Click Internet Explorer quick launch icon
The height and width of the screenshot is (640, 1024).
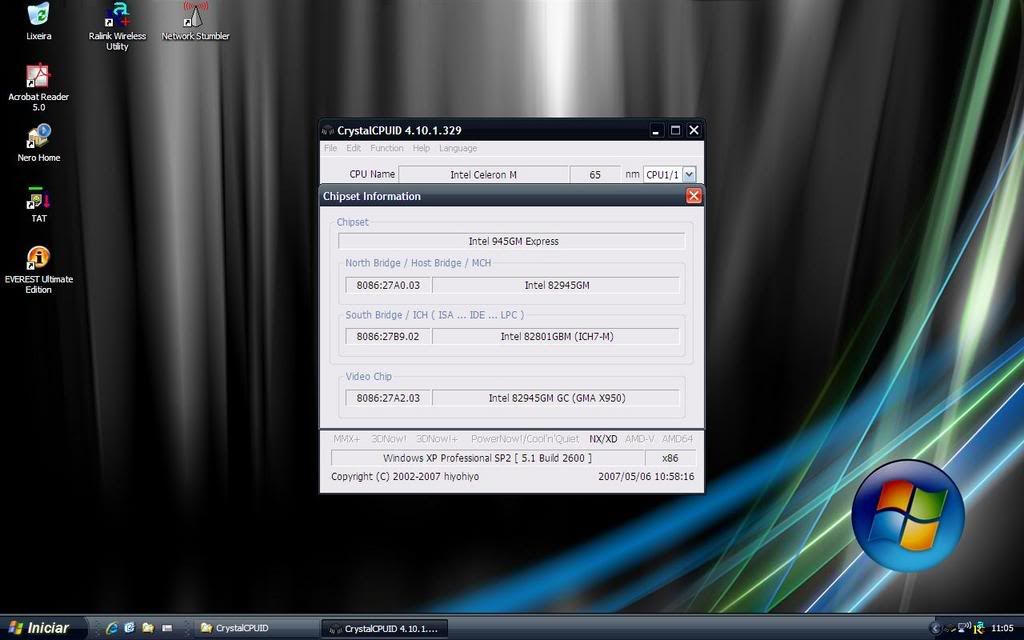(x=112, y=628)
